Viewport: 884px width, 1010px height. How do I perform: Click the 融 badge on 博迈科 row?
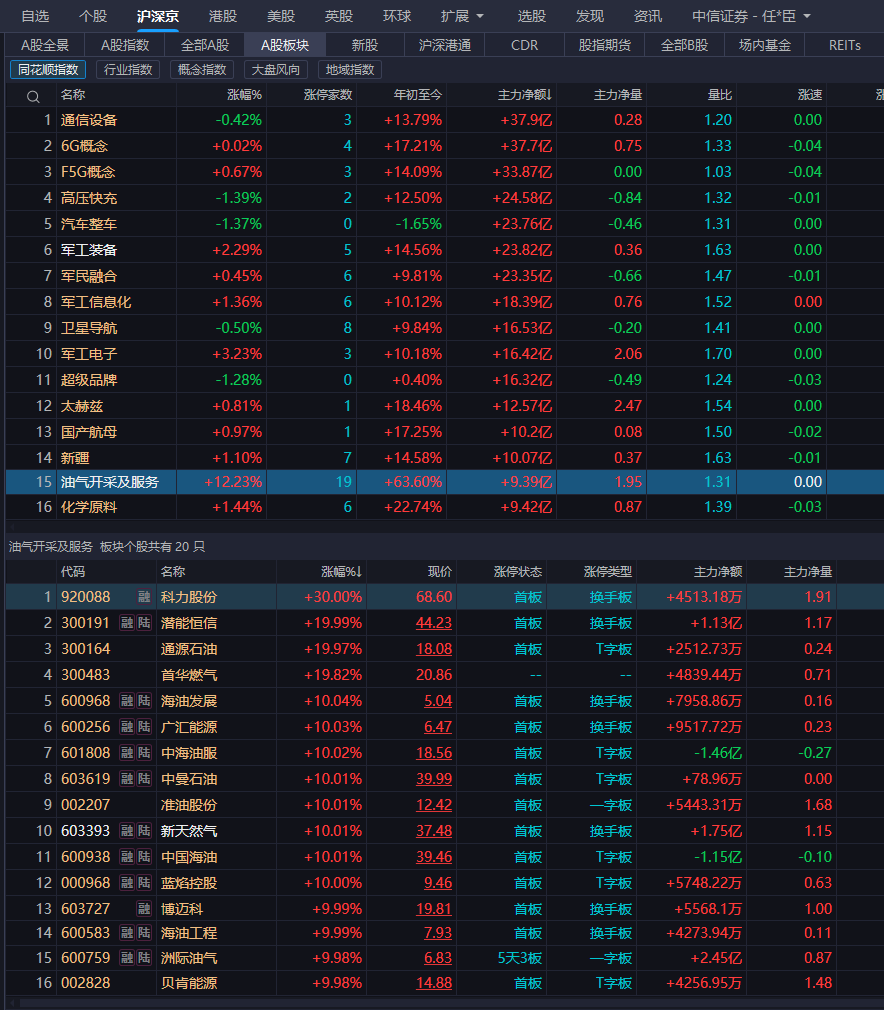click(144, 909)
